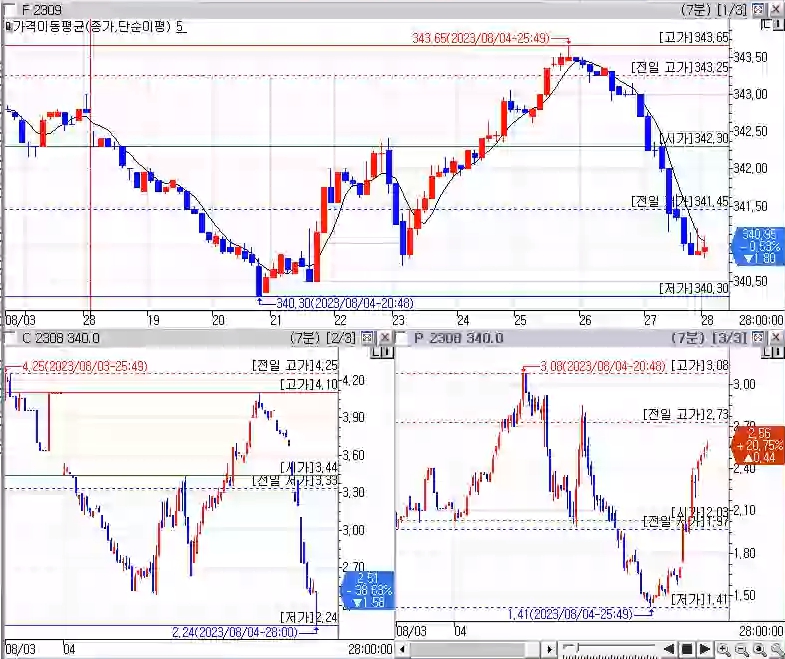Click the I scale button in P 2308 chart

tap(777, 353)
